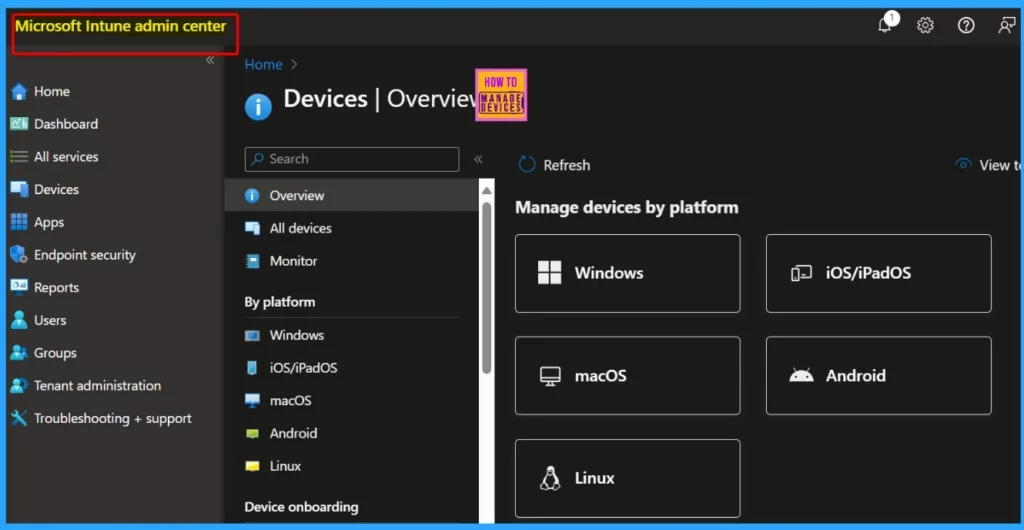Click the Windows logo on Windows card

point(550,273)
